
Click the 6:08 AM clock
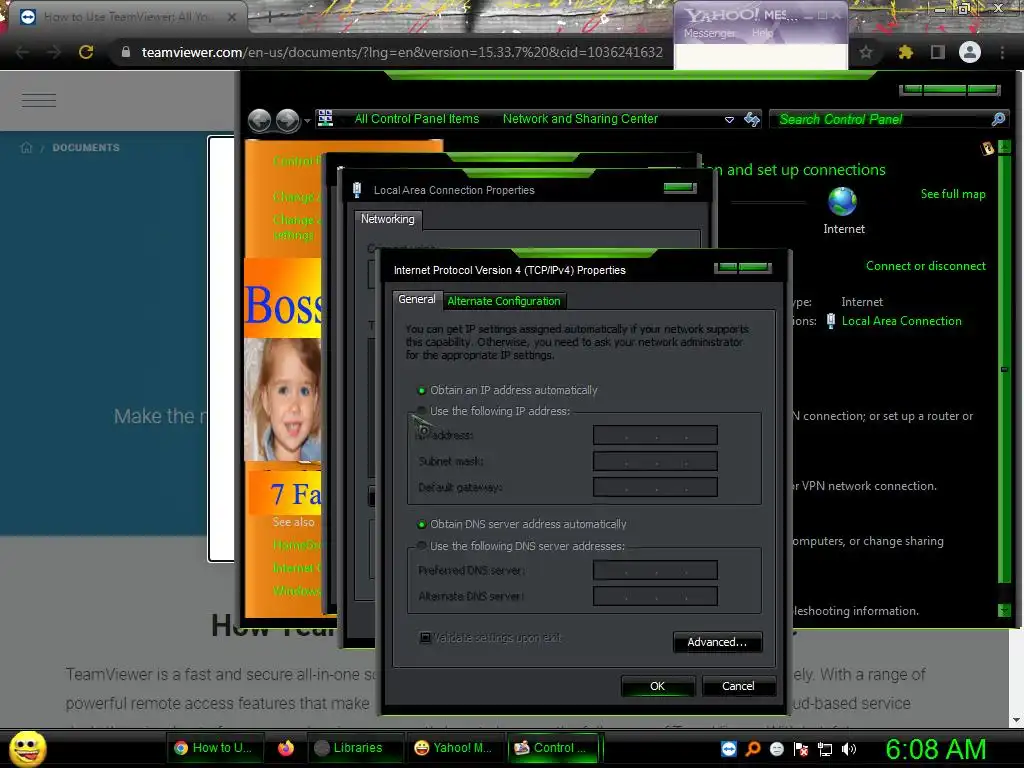(x=936, y=749)
